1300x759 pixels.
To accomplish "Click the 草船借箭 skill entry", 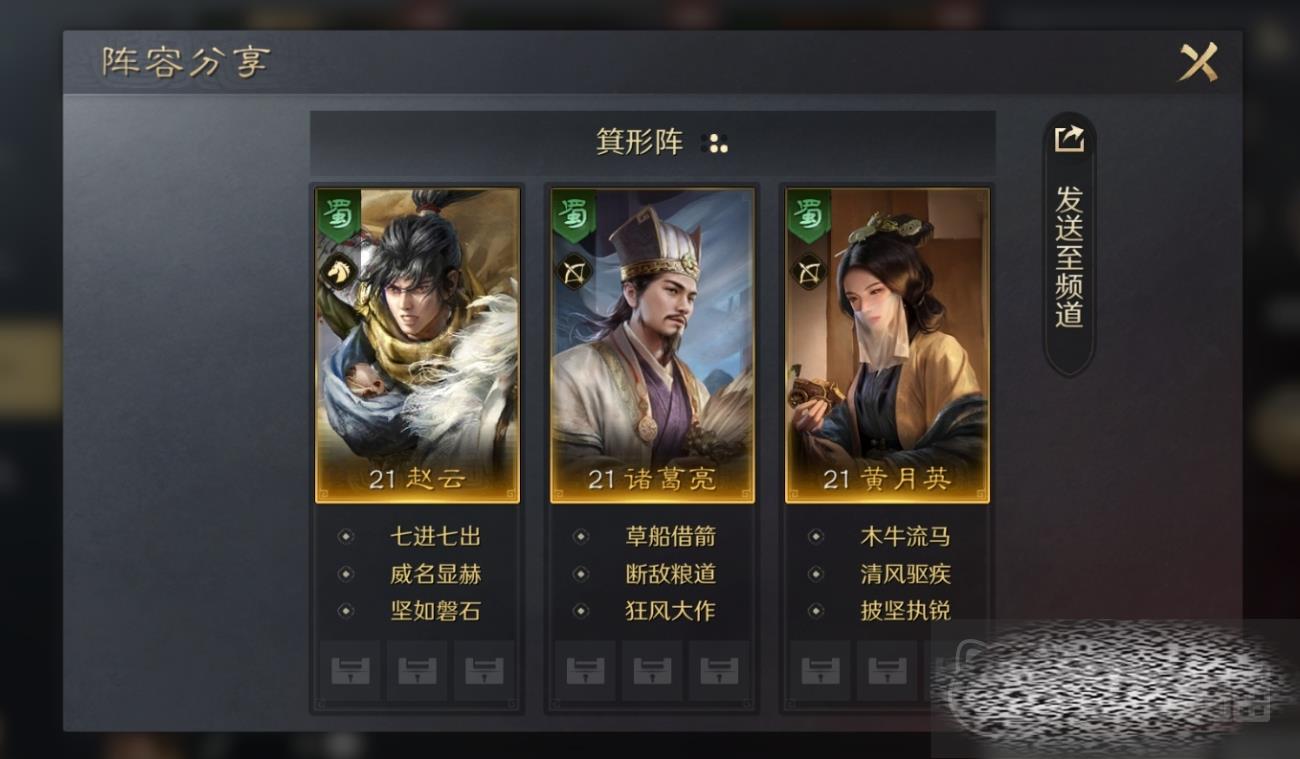I will pyautogui.click(x=670, y=537).
